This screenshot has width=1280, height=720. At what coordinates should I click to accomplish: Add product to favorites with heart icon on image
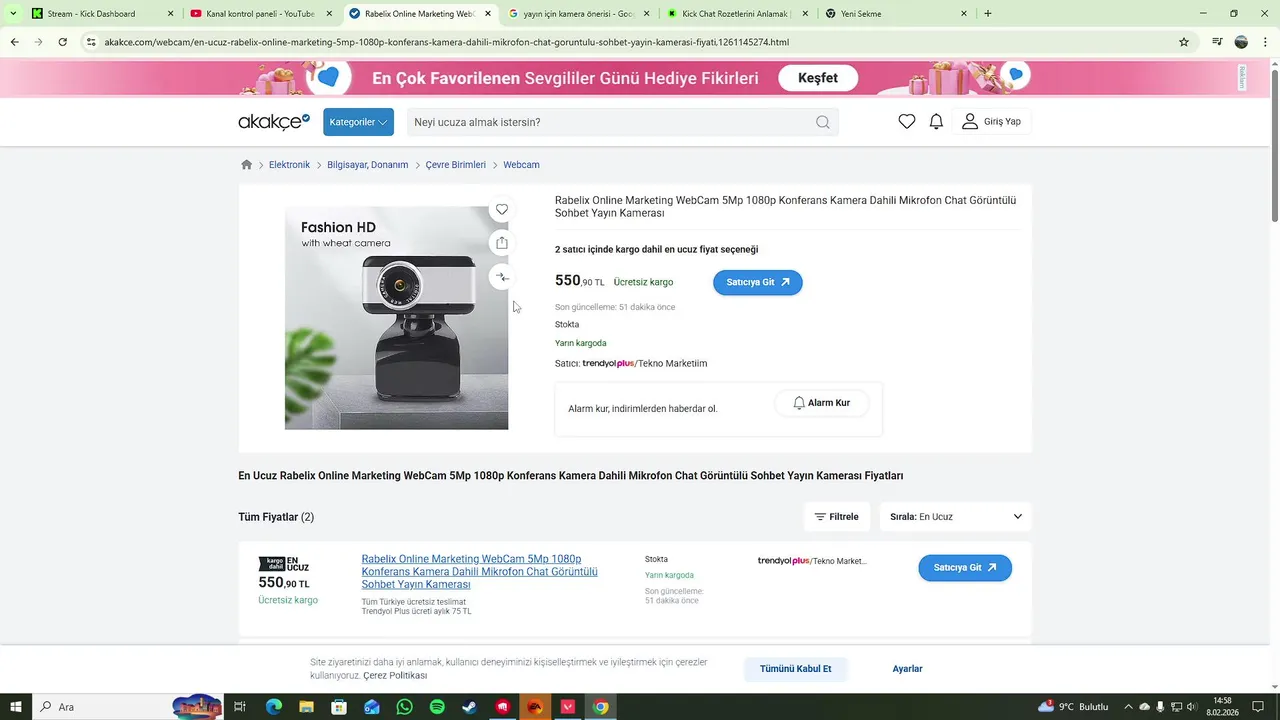[x=502, y=209]
